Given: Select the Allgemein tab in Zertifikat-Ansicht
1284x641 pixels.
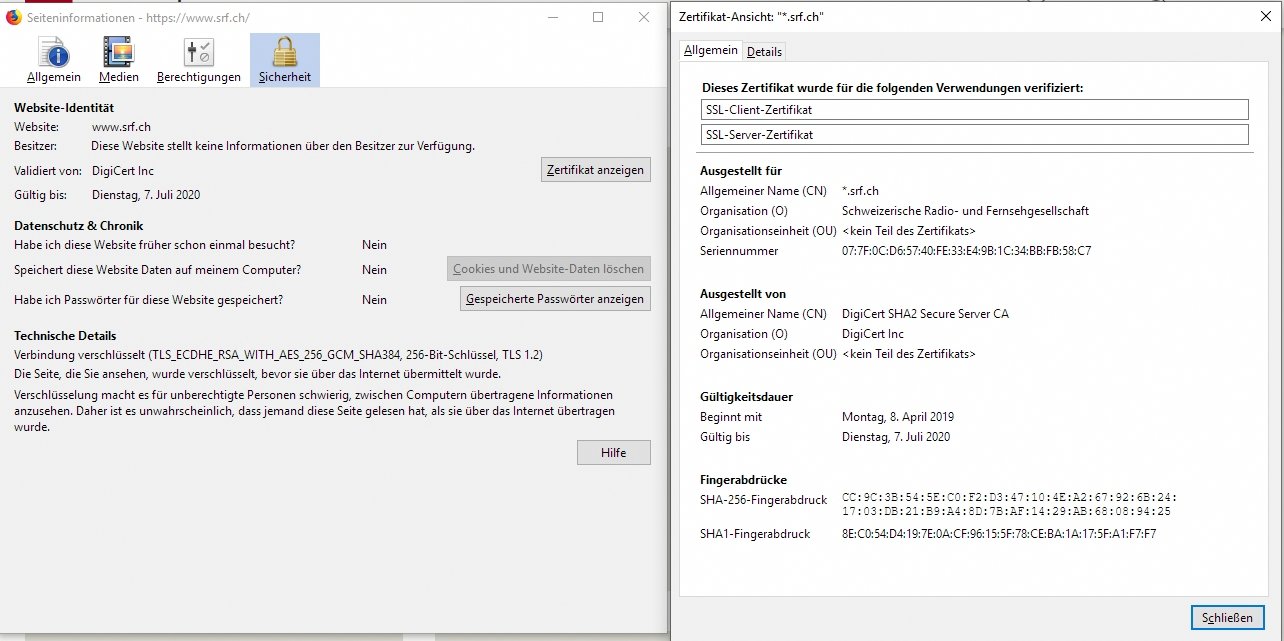Looking at the screenshot, I should point(711,50).
